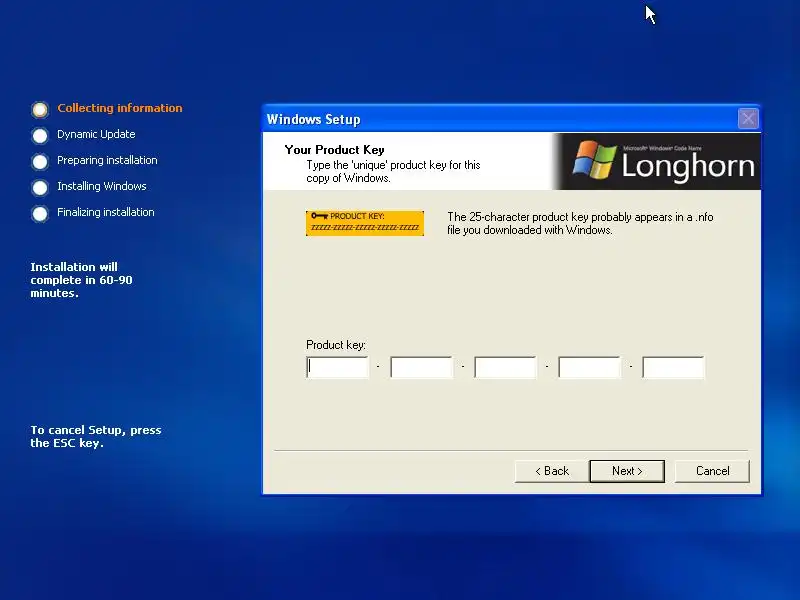Click the yellow product key sticker image
Image resolution: width=800 pixels, height=600 pixels.
click(365, 223)
